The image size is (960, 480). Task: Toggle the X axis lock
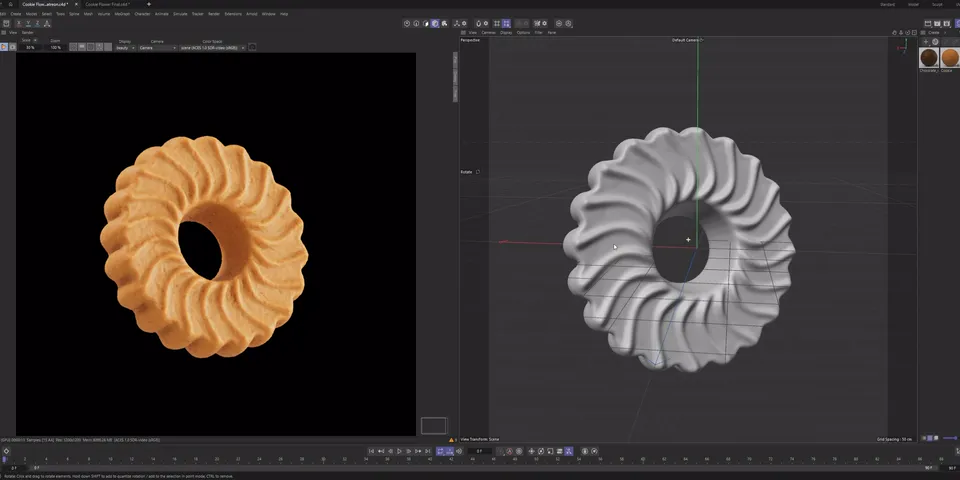[x=19, y=23]
